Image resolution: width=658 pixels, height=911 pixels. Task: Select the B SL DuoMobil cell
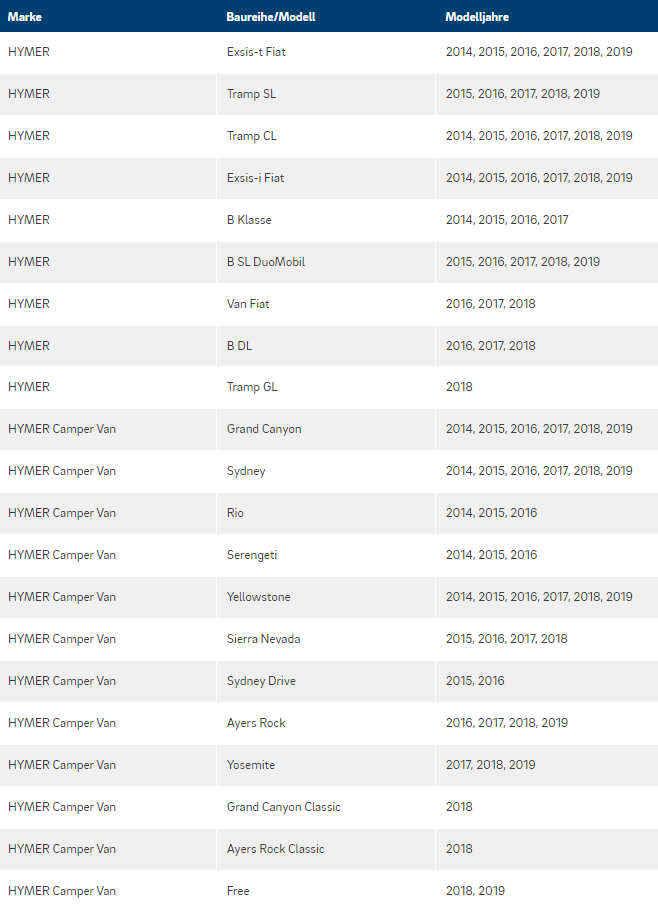[x=266, y=261]
